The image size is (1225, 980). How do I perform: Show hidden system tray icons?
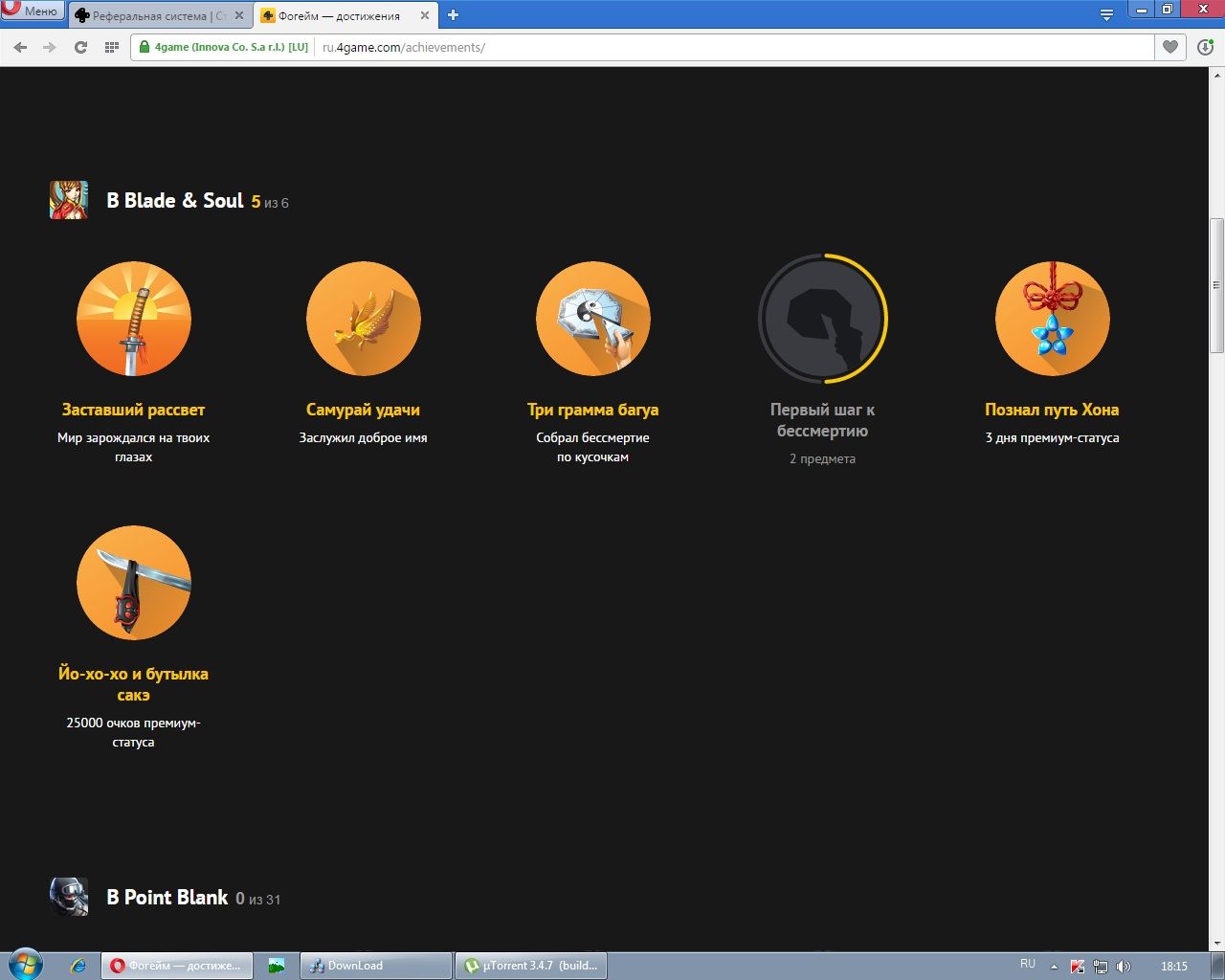coord(1054,967)
